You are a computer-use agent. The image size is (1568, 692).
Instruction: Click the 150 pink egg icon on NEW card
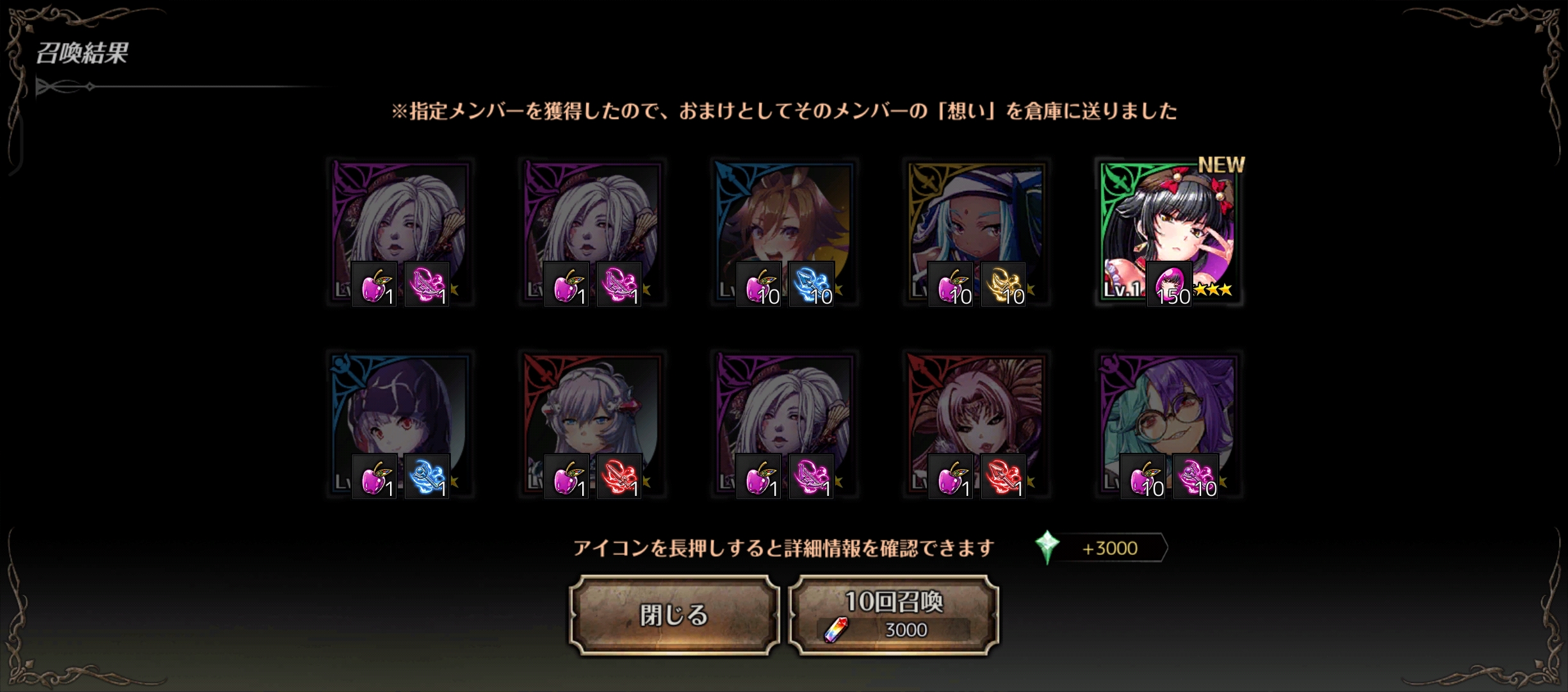point(1170,284)
